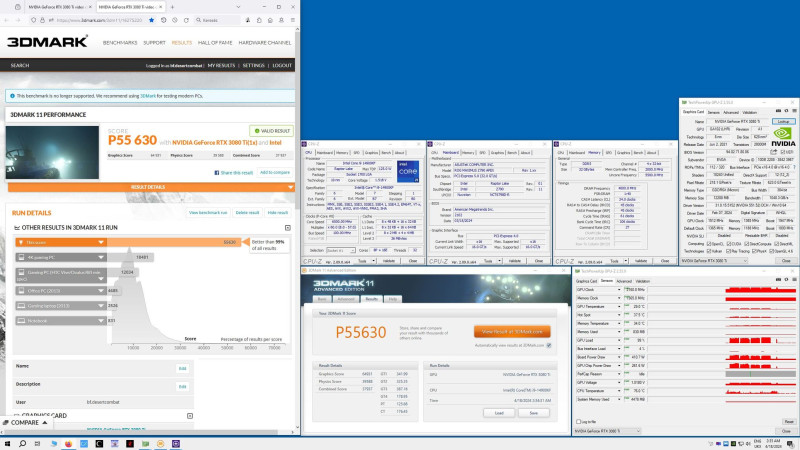Open the browser hamburger menu
Viewport: 800px width, 450px height.
[292, 20]
